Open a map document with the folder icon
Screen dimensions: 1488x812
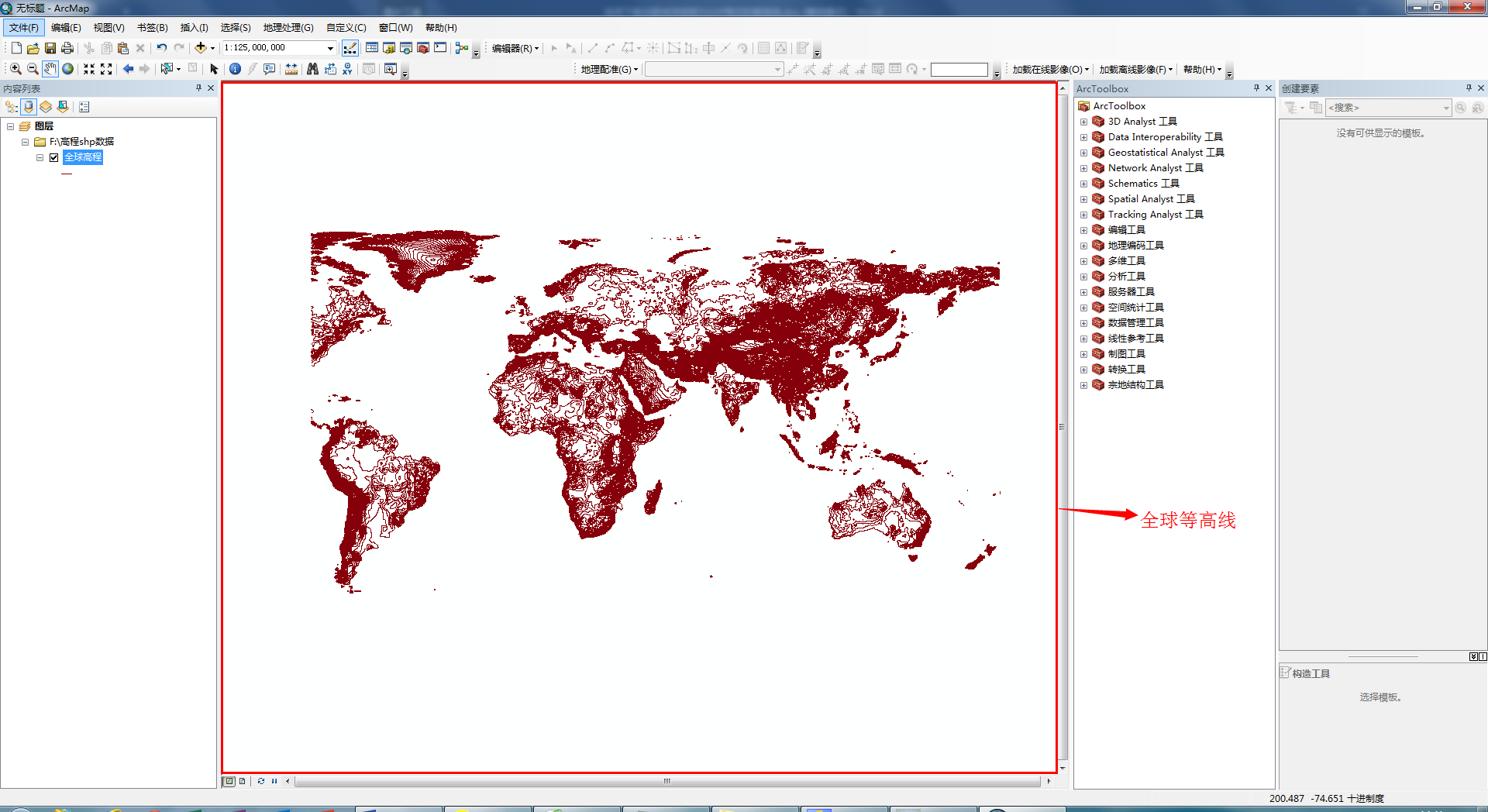33,48
